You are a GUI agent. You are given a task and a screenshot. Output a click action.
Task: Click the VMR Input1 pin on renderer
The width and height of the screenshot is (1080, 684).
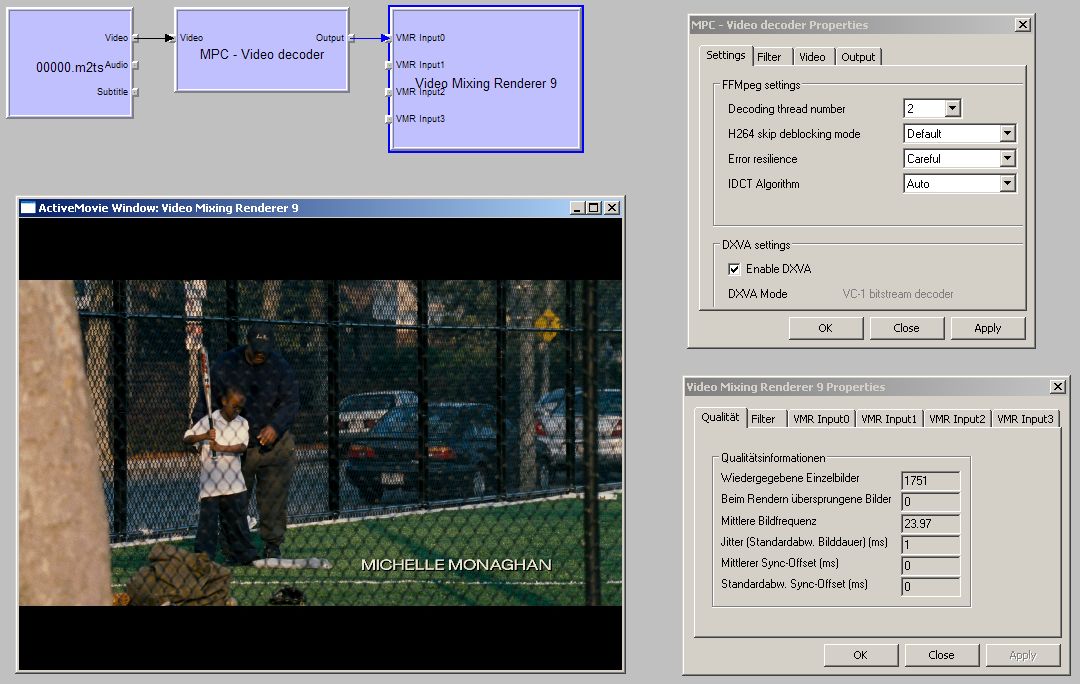coord(390,65)
